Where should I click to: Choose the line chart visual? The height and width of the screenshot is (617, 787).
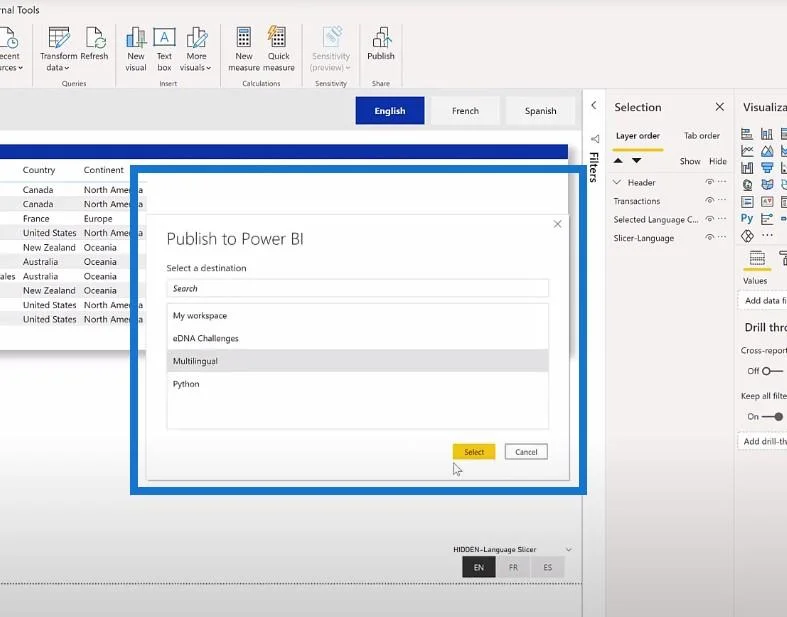[747, 151]
